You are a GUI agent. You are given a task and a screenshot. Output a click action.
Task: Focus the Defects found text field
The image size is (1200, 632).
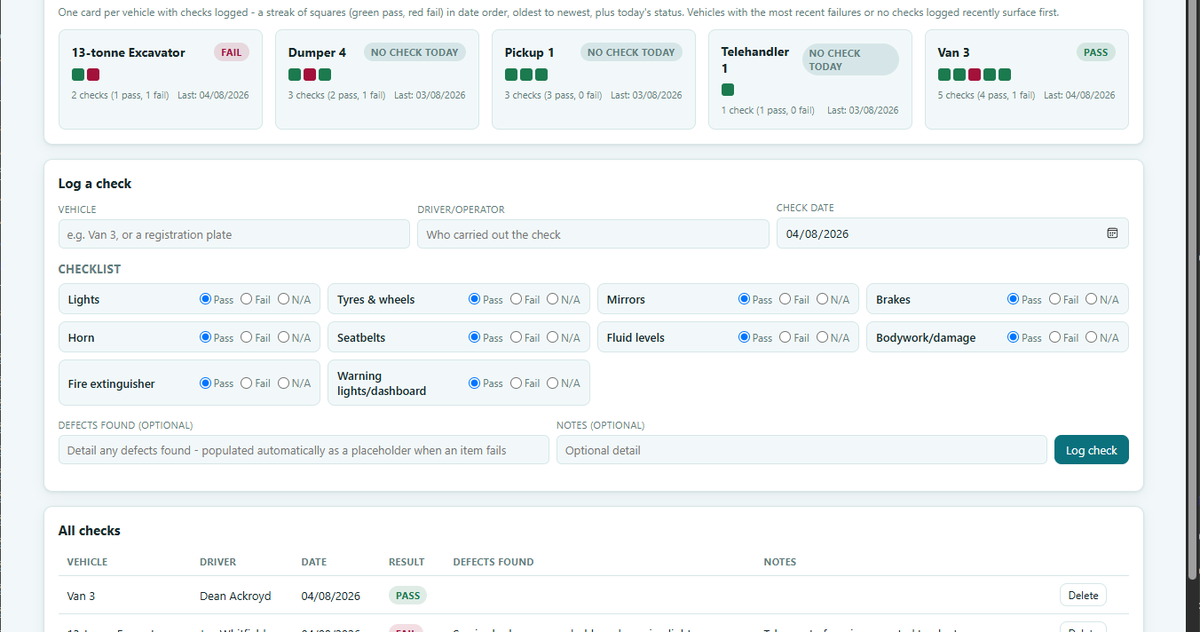coord(304,450)
